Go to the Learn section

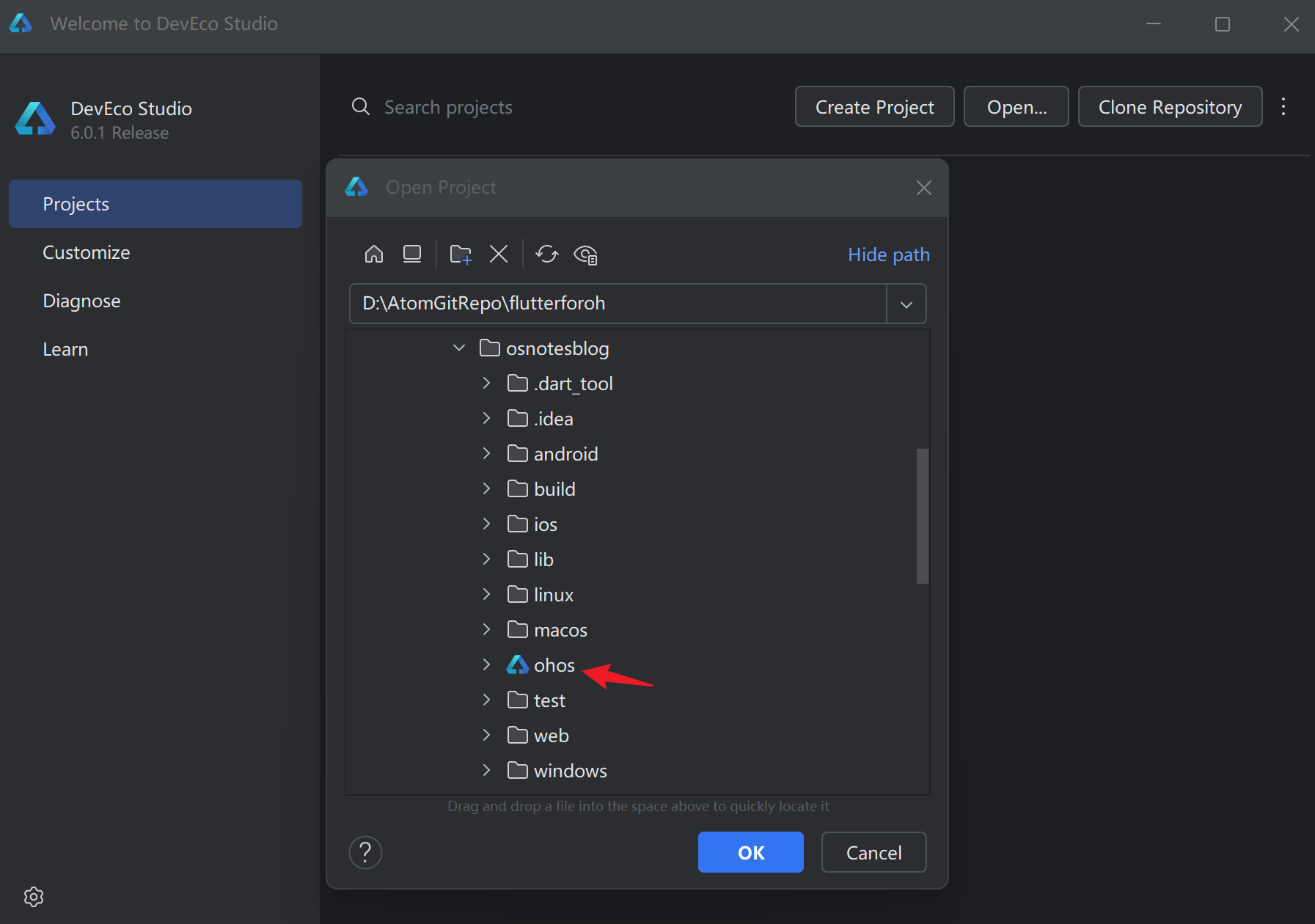tap(155, 349)
